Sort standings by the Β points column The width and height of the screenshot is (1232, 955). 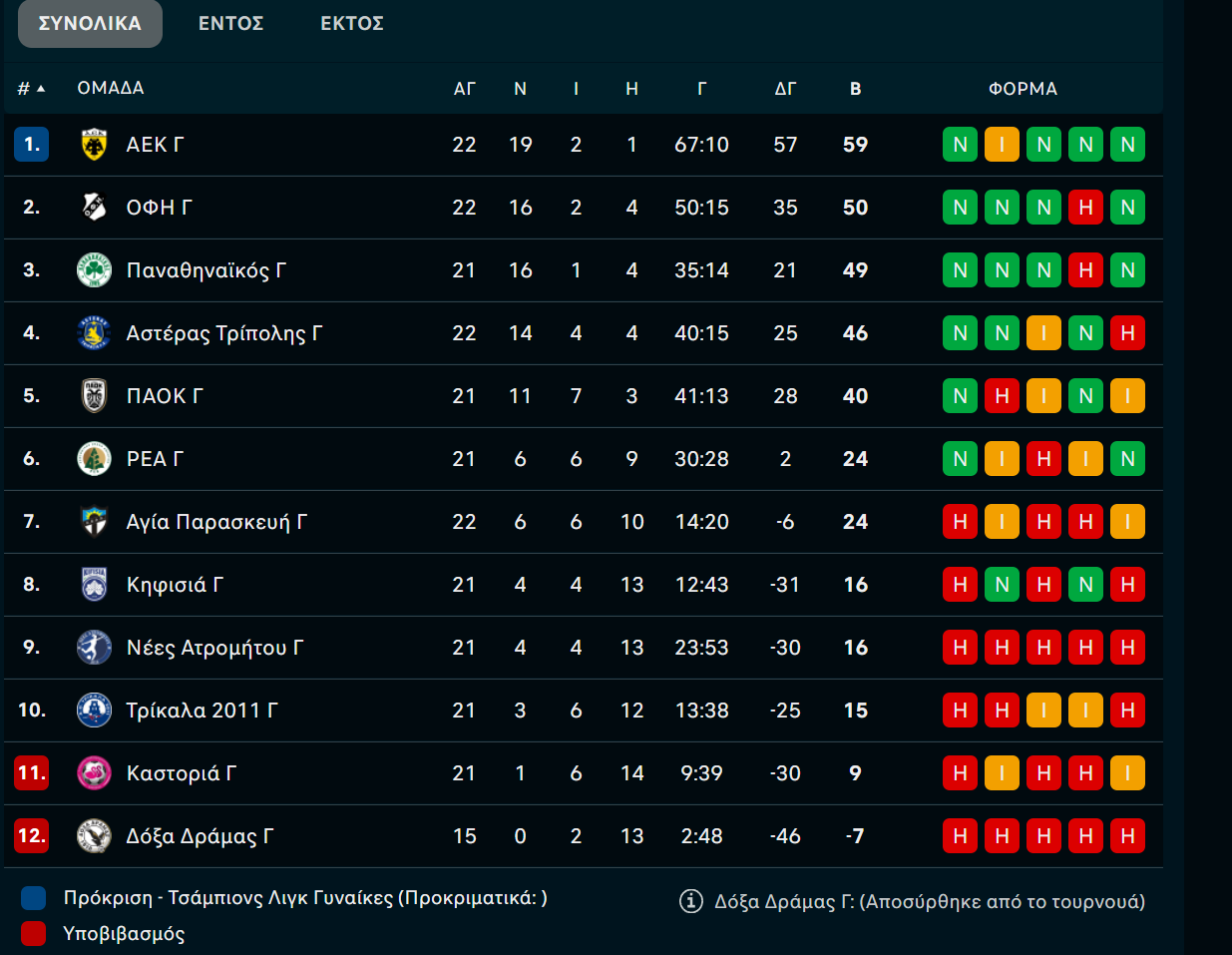pos(855,89)
